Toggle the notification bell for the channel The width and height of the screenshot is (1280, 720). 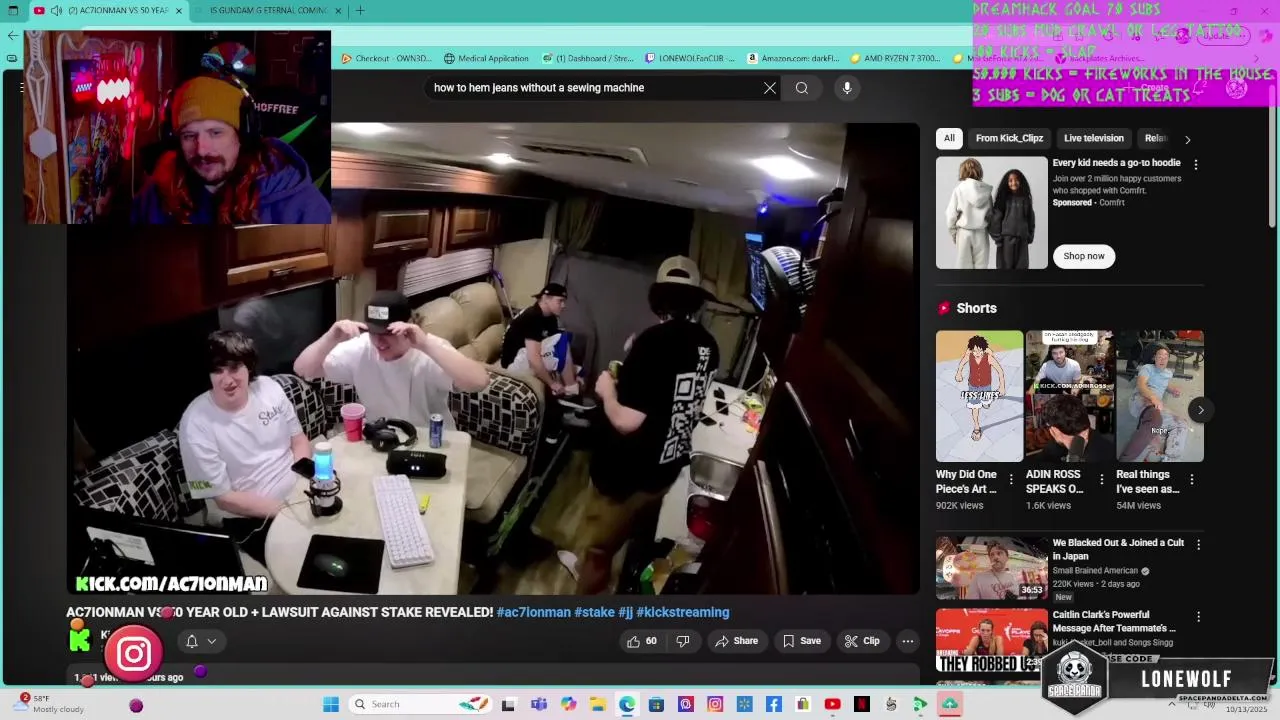(x=192, y=641)
